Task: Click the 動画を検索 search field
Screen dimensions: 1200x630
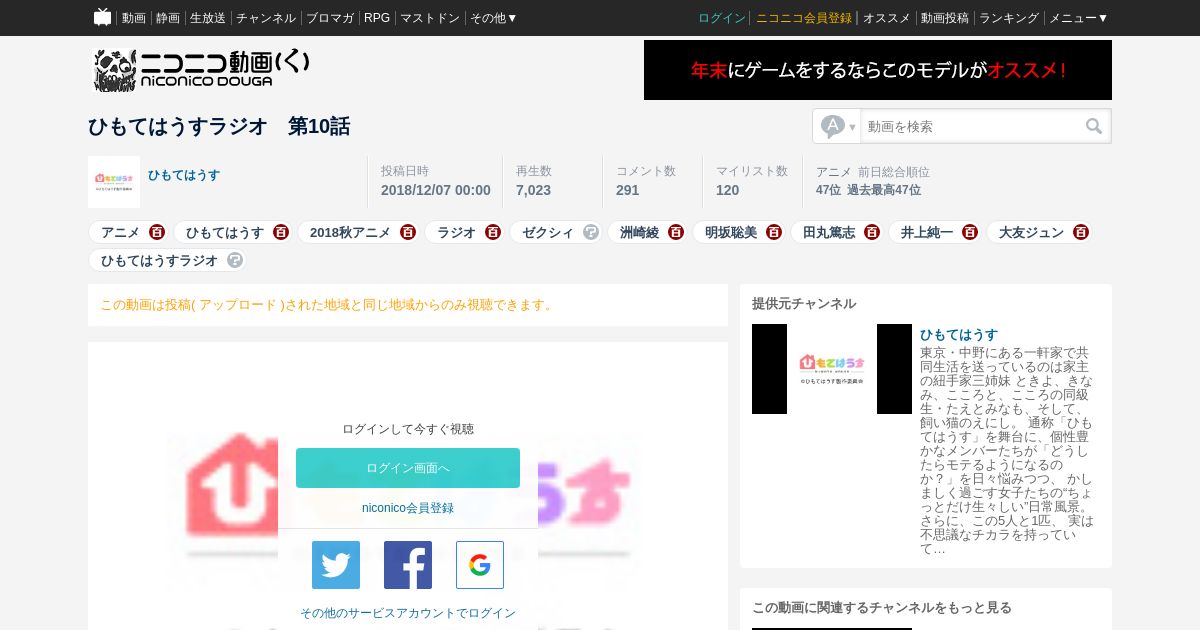Action: [971, 126]
